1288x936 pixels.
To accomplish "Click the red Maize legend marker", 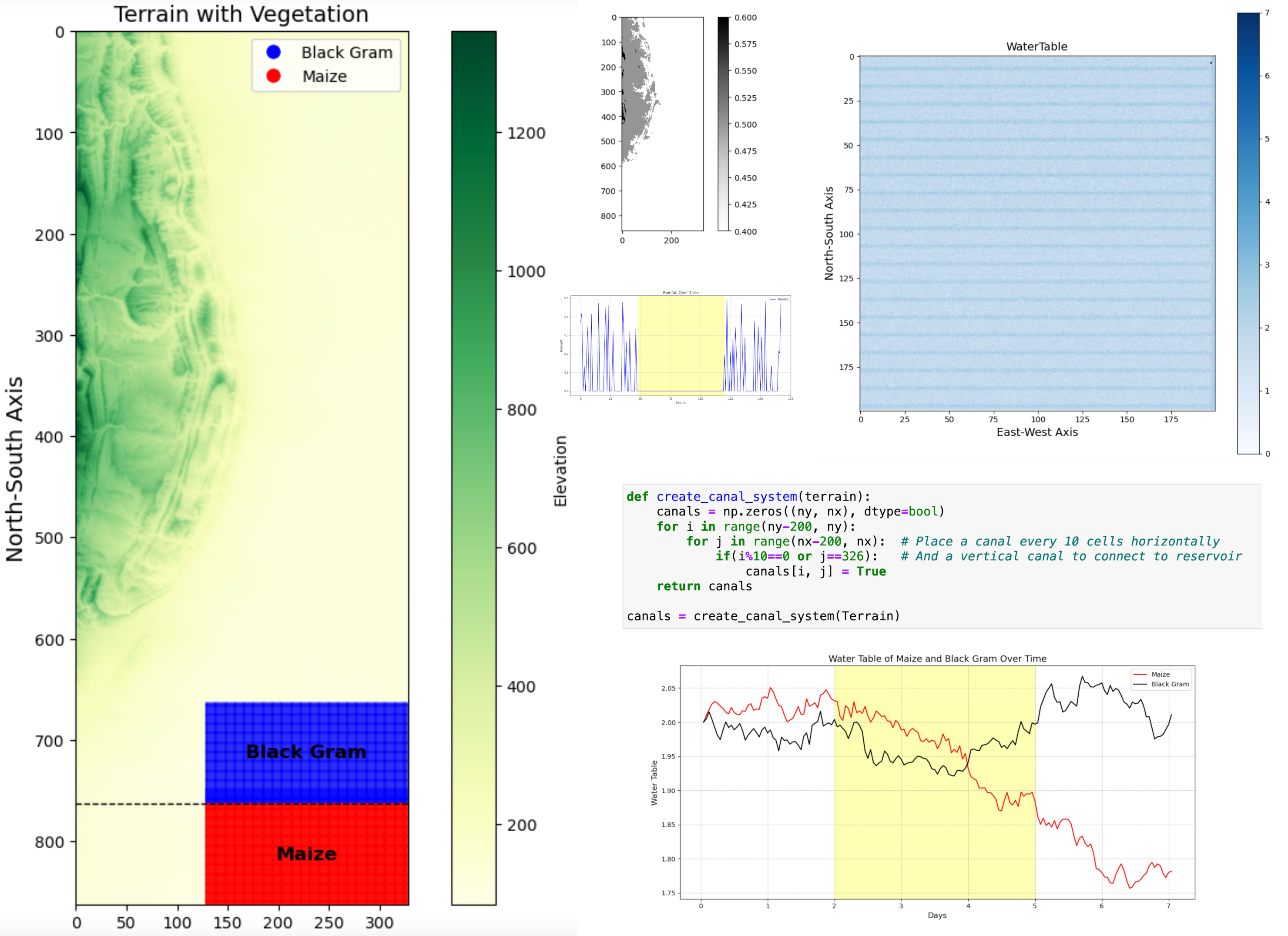I will (274, 76).
